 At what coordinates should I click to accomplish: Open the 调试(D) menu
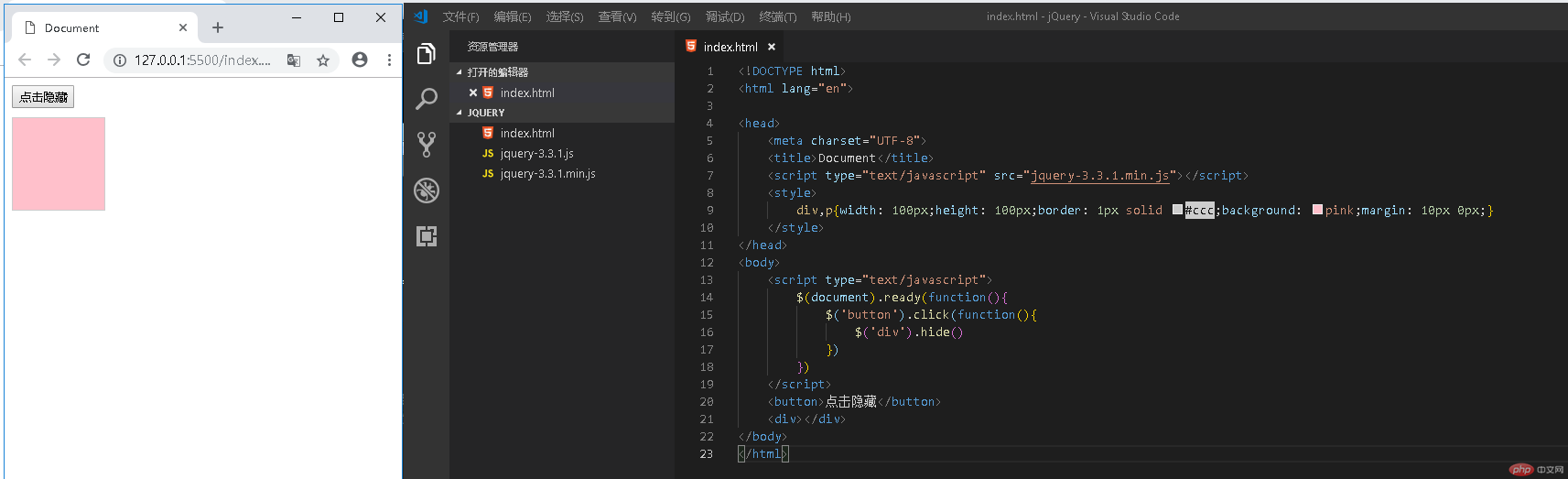click(x=725, y=16)
